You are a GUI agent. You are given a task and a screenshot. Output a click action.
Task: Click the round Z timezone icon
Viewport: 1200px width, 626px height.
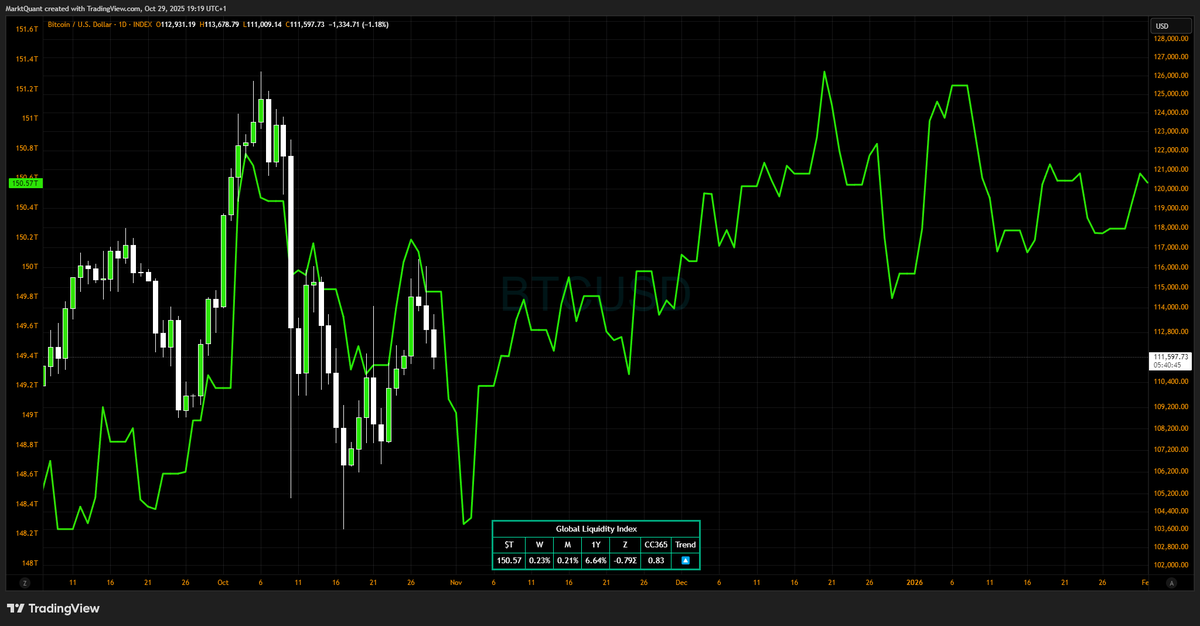(x=25, y=581)
